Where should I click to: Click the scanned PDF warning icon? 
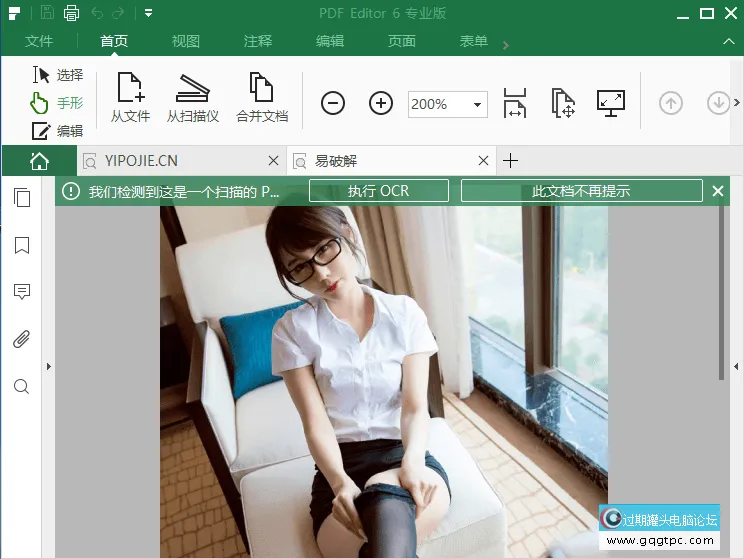point(71,191)
